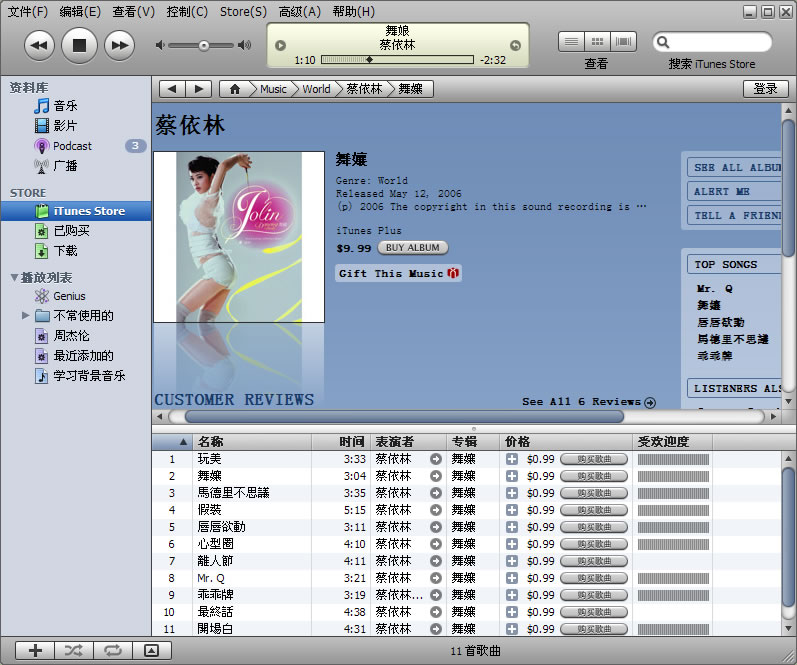Viewport: 797px width, 665px height.
Task: Mute volume via small speaker icon
Action: coord(160,45)
